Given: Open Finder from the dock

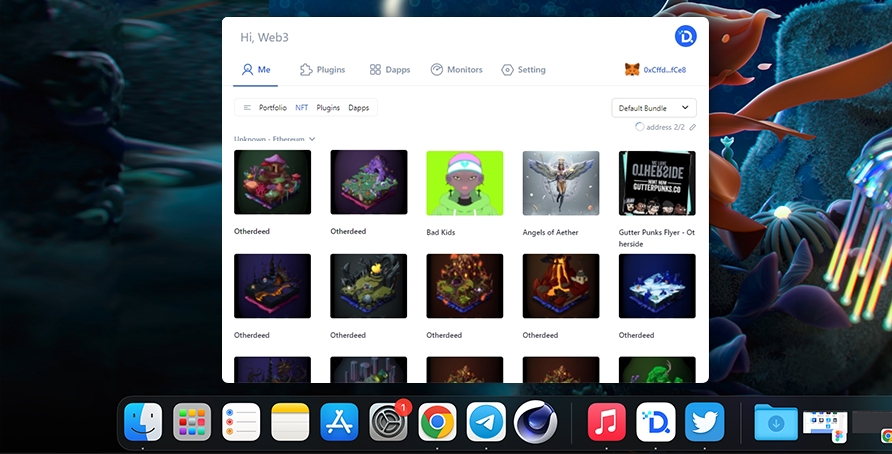Looking at the screenshot, I should (143, 422).
